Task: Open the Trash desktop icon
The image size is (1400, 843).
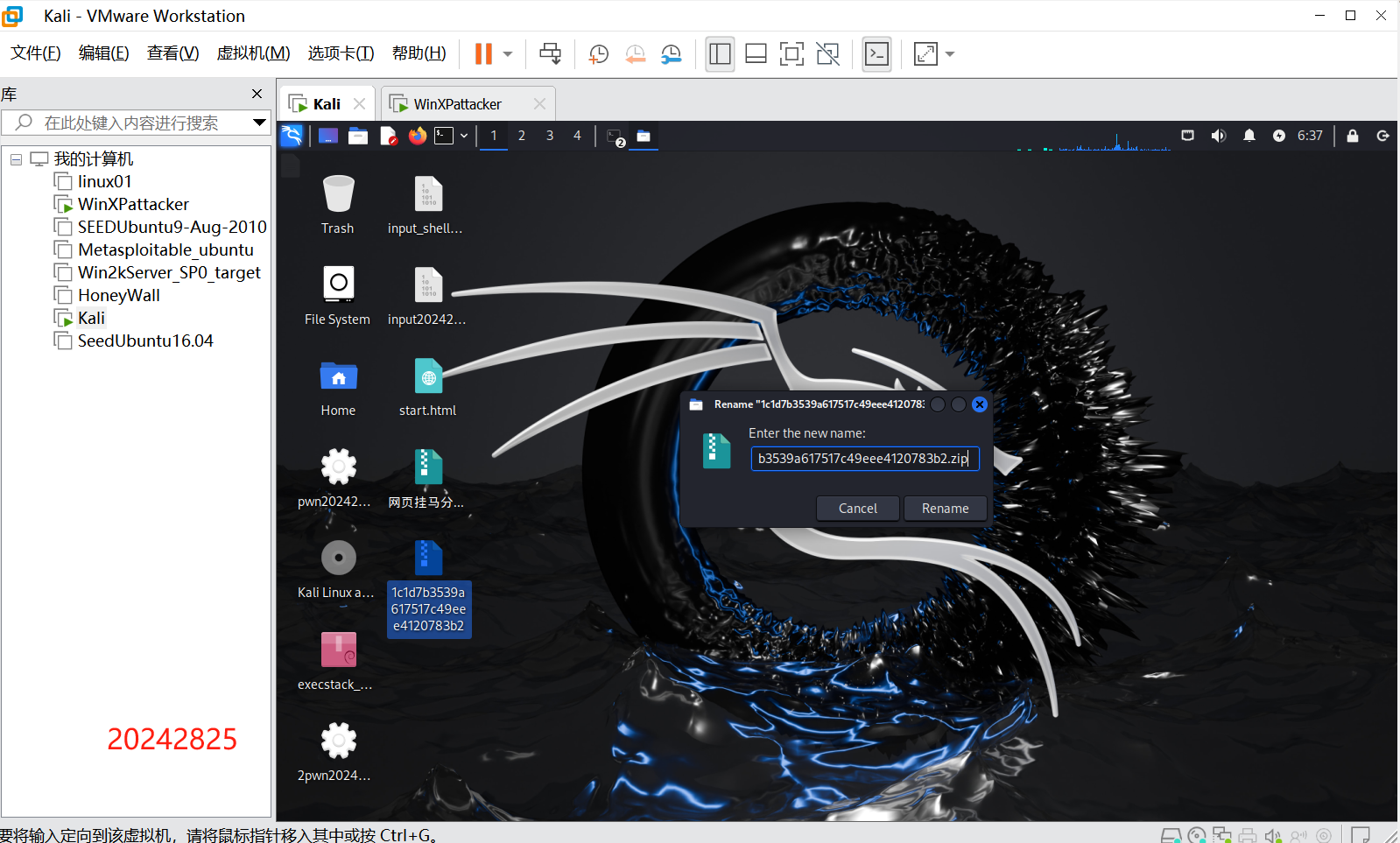Action: (x=338, y=205)
